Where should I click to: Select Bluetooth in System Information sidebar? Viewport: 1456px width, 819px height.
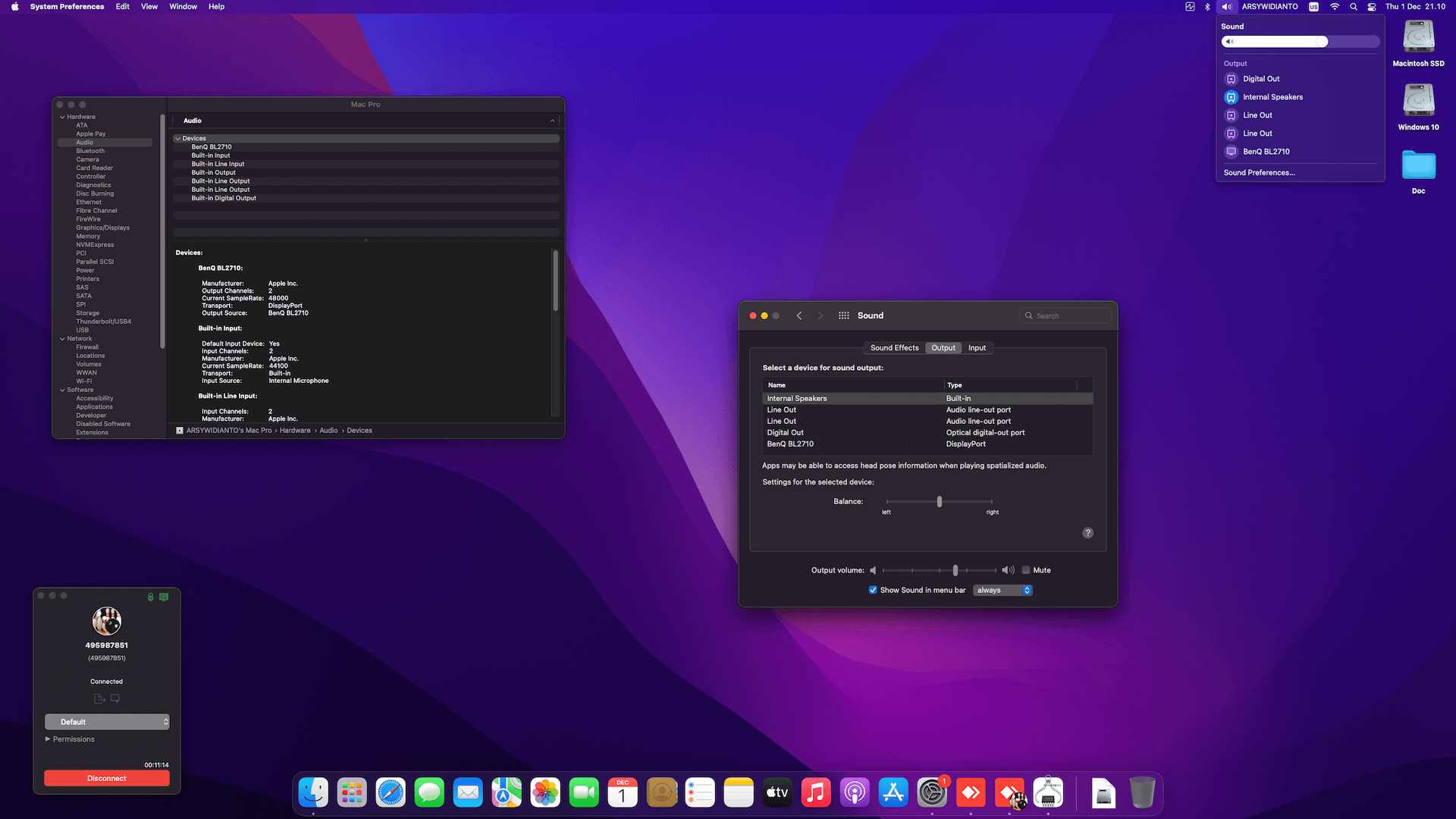[x=90, y=151]
